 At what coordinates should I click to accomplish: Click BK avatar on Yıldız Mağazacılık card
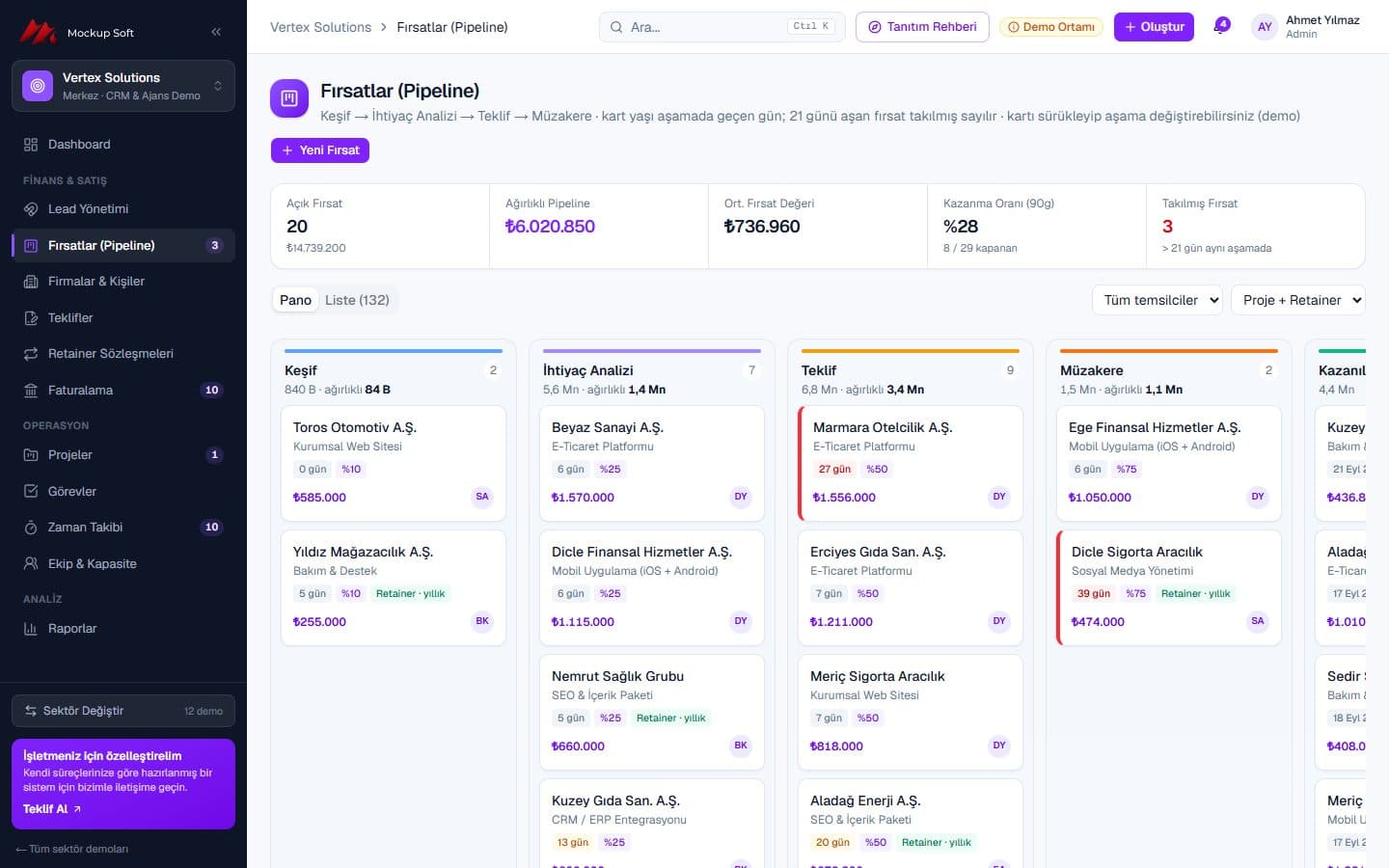pos(482,621)
